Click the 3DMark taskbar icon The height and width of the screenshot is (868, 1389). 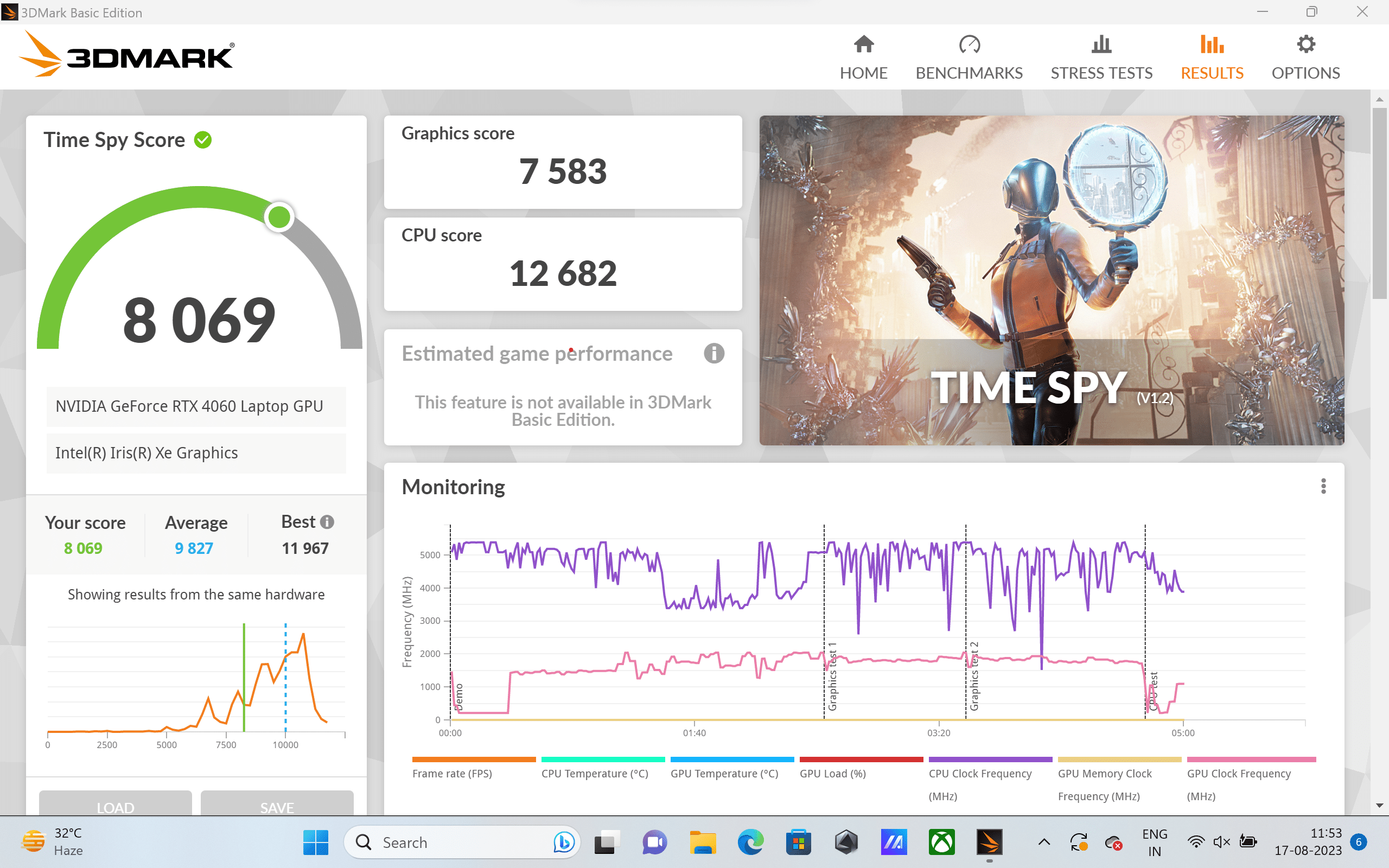[990, 842]
